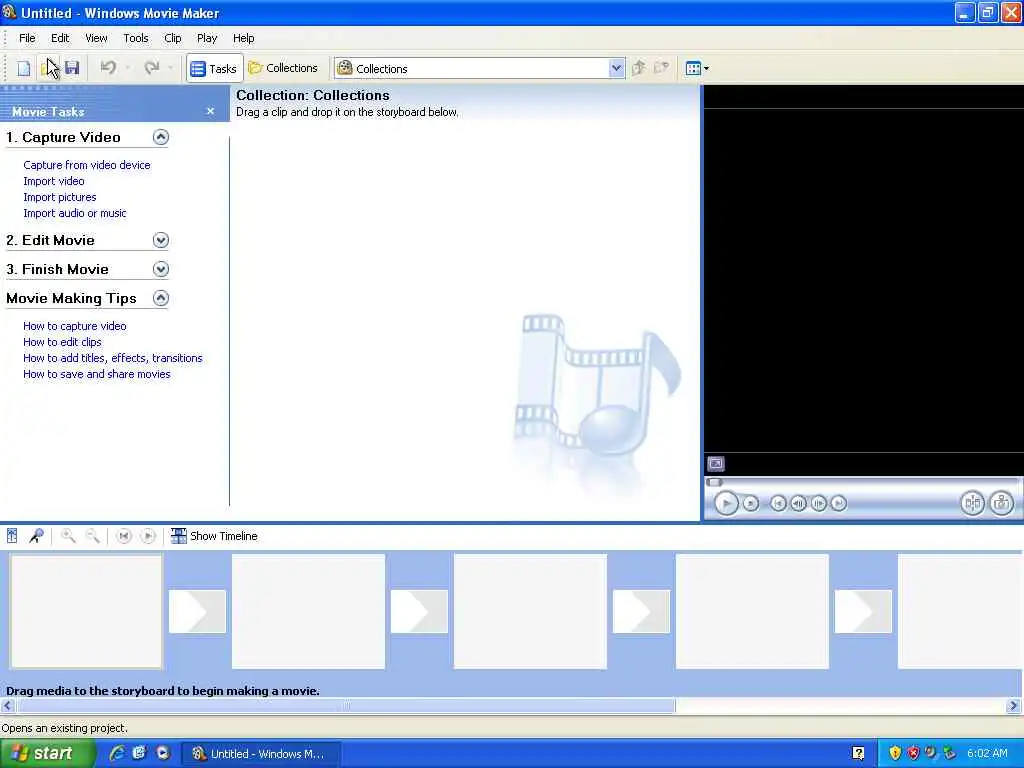Close the Movie Tasks pane
The width and height of the screenshot is (1024, 768).
pos(210,112)
